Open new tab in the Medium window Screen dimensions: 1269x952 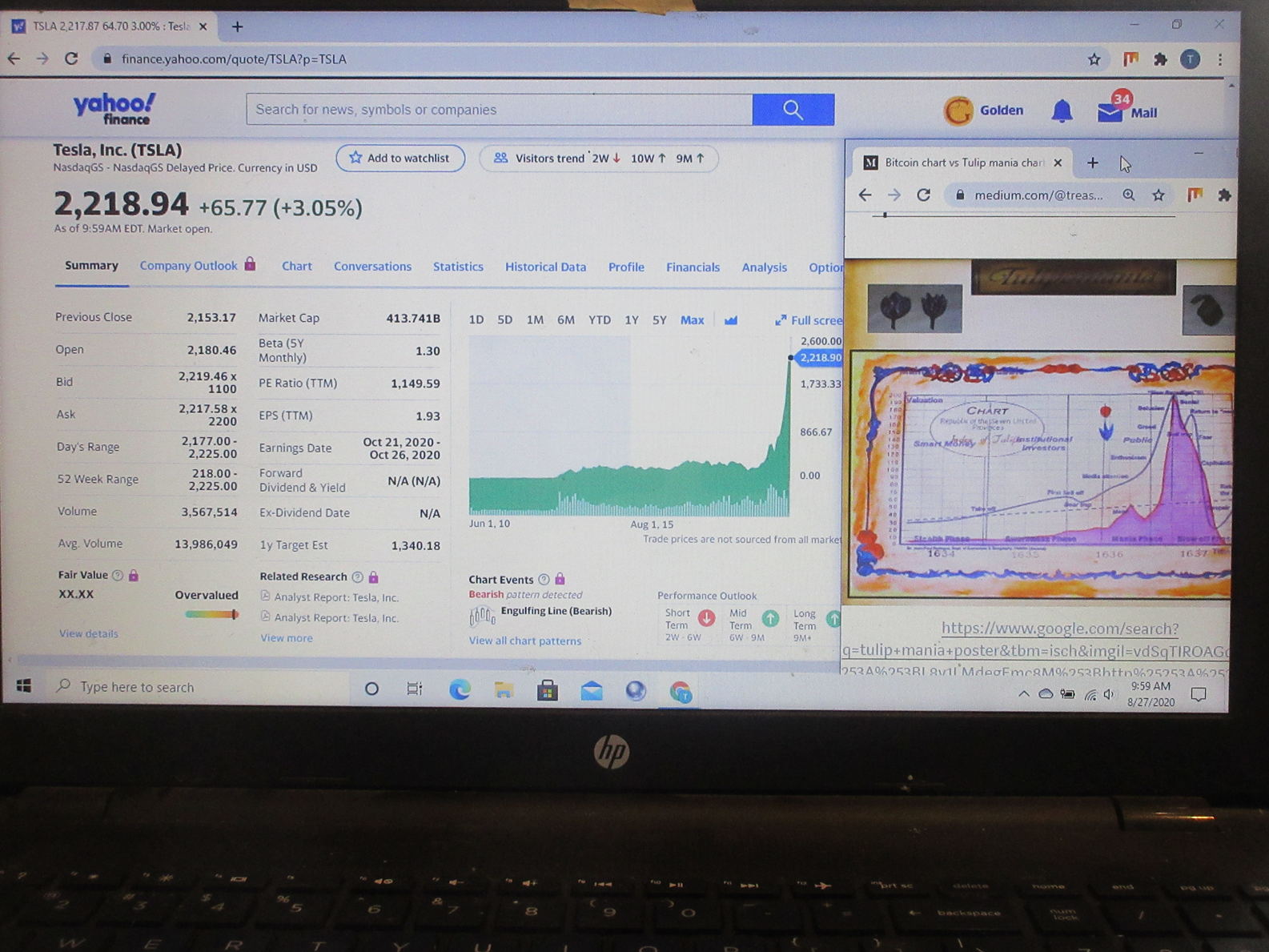(x=1093, y=163)
